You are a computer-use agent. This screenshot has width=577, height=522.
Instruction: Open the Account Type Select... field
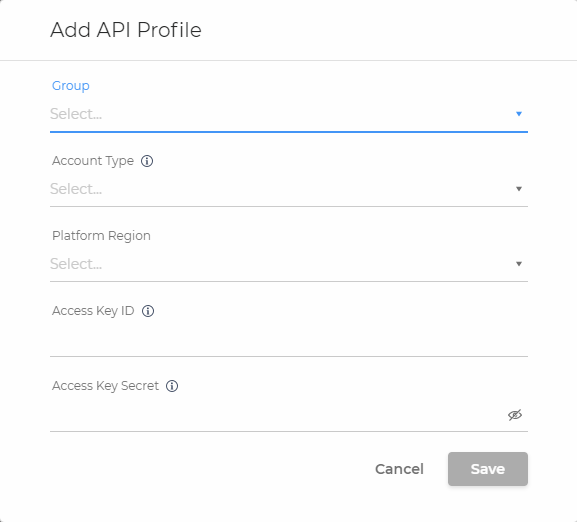(x=289, y=189)
